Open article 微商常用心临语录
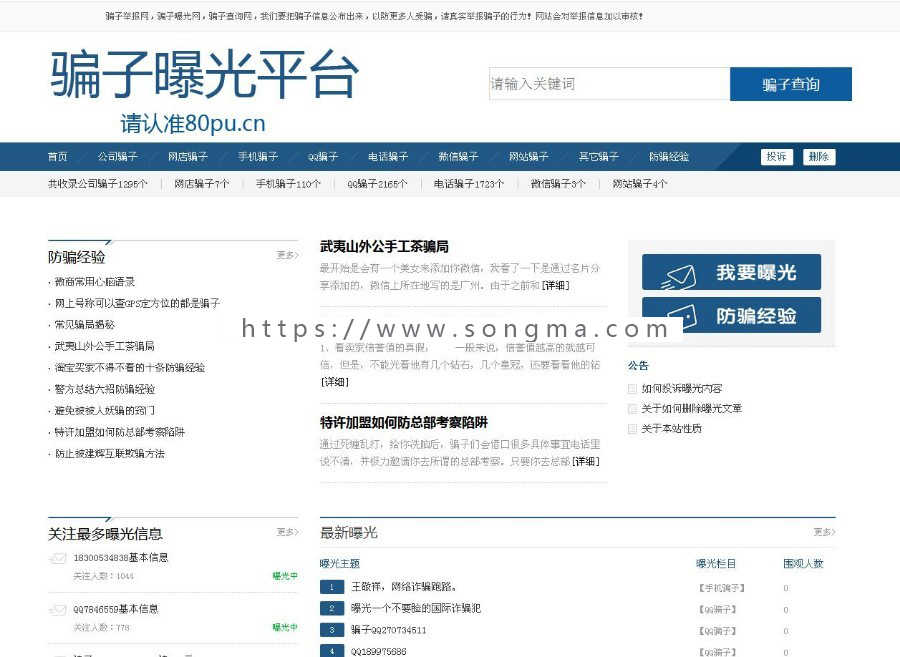 (95, 281)
